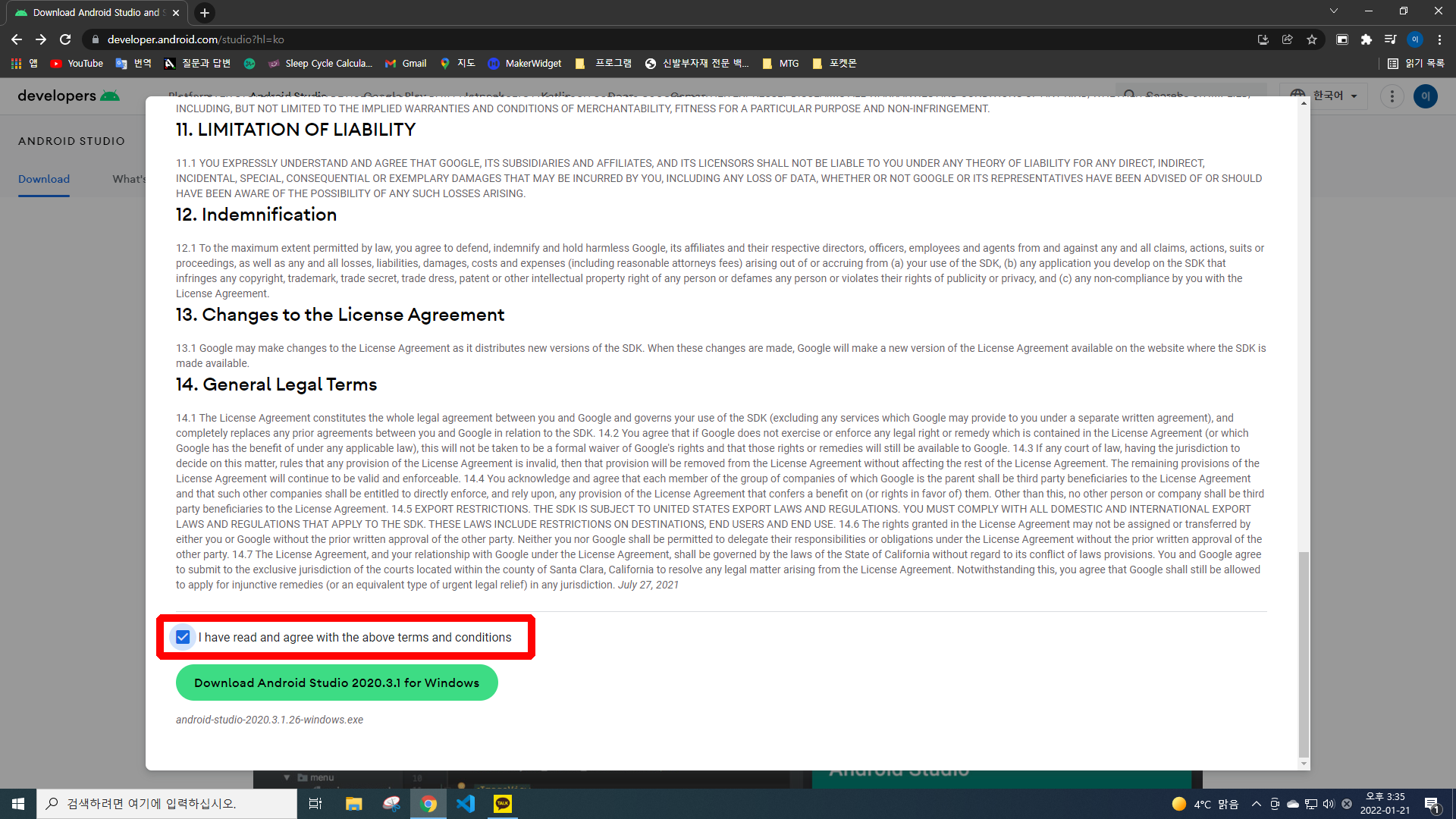Open the Chrome profile avatar
Image resolution: width=1456 pixels, height=819 pixels.
(x=1415, y=39)
